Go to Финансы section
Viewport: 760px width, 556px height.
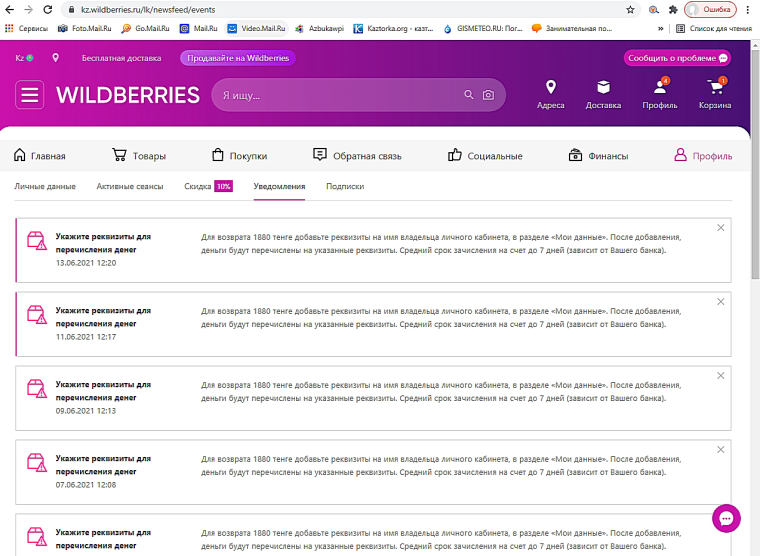pyautogui.click(x=598, y=156)
